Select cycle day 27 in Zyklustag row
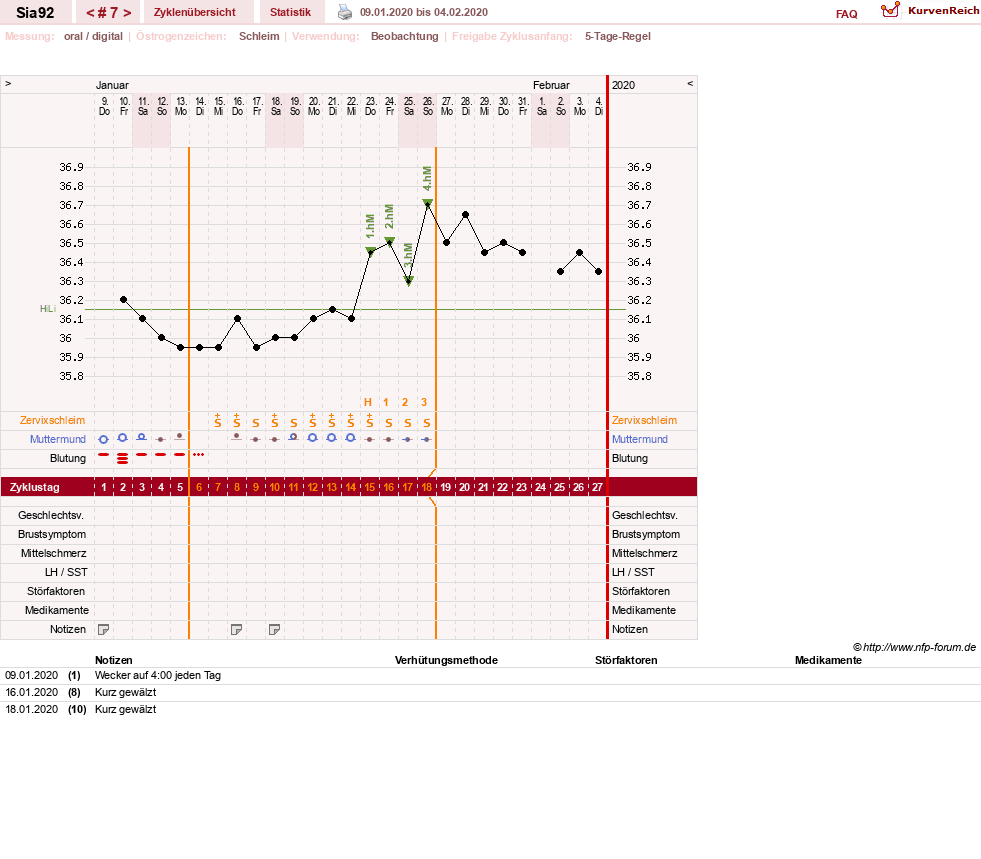Viewport: 981px width, 859px height. point(597,487)
